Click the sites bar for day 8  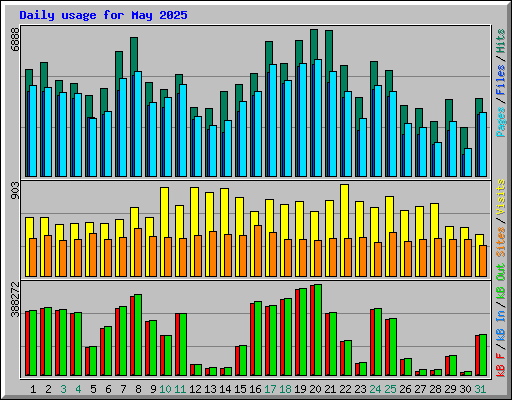click(138, 252)
